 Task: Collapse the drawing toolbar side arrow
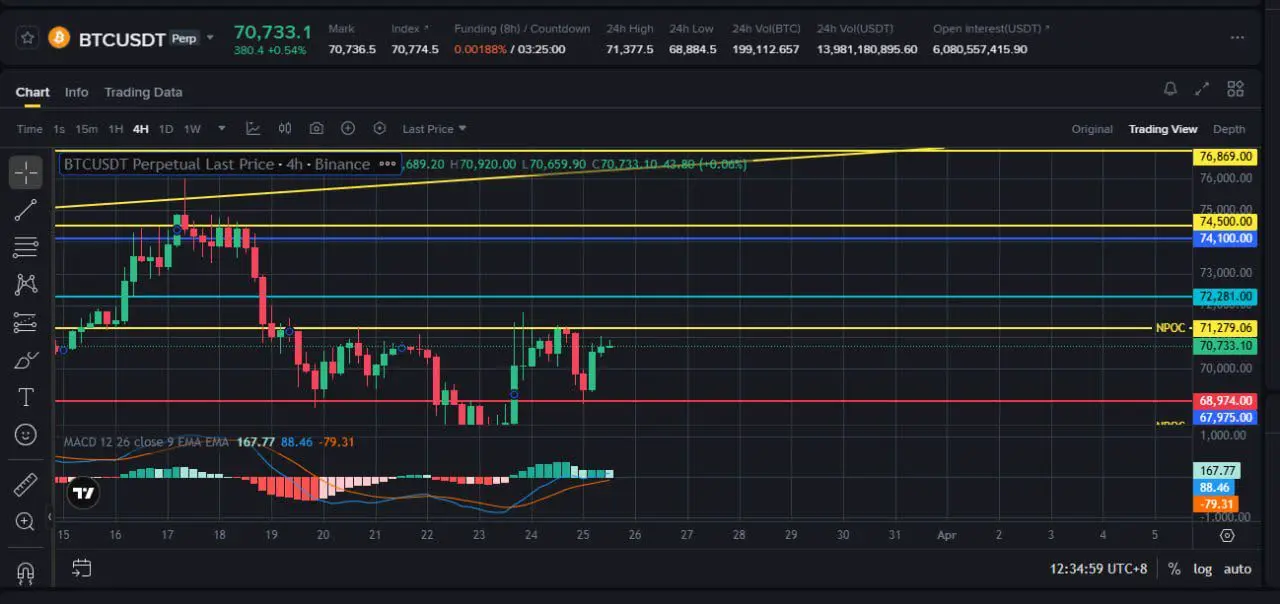50,518
